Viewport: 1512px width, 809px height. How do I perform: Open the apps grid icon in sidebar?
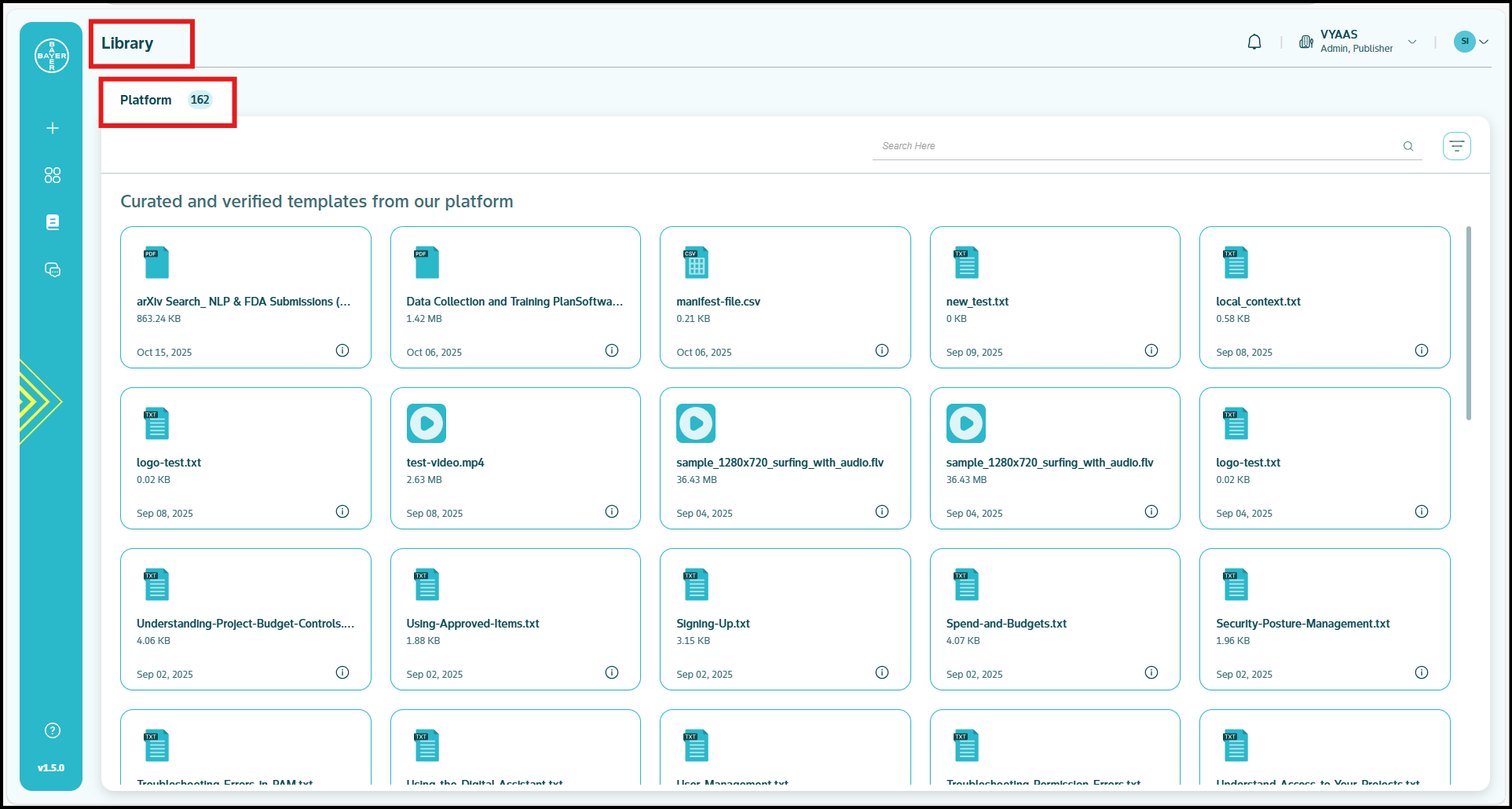coord(53,175)
